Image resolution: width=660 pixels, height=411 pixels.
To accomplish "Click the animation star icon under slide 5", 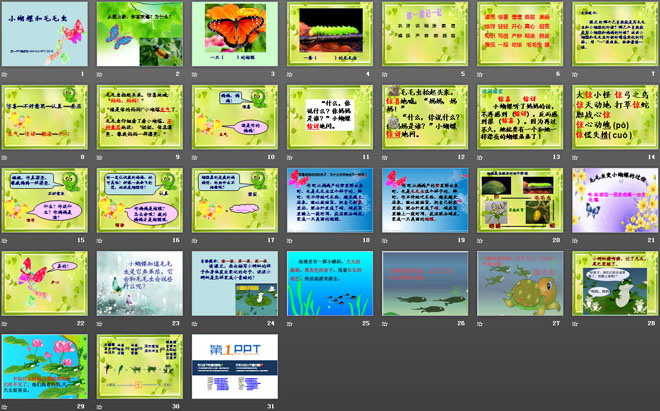I will [385, 75].
